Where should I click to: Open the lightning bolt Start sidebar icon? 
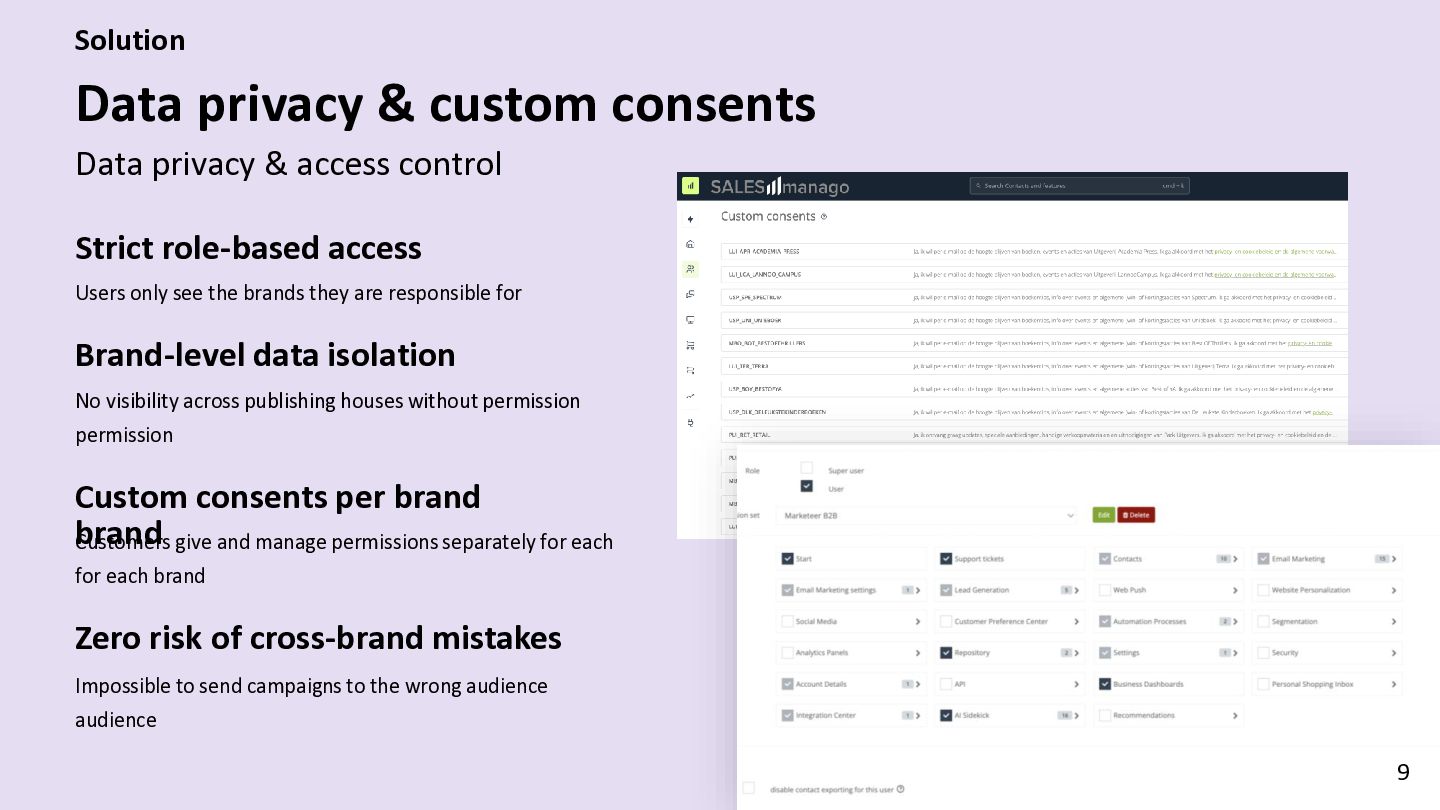[x=690, y=219]
